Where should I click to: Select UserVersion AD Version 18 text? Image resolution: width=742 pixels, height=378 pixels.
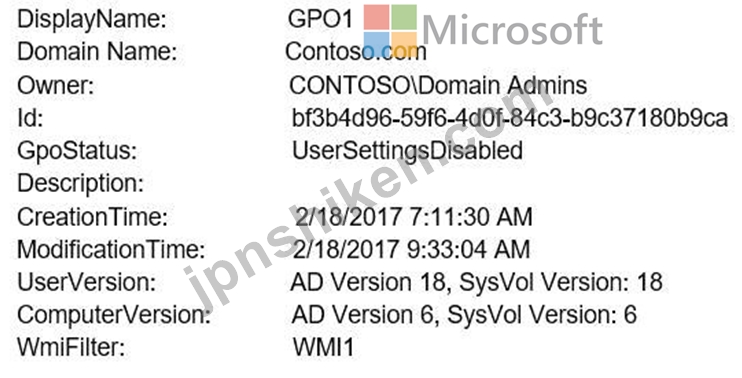pos(368,282)
